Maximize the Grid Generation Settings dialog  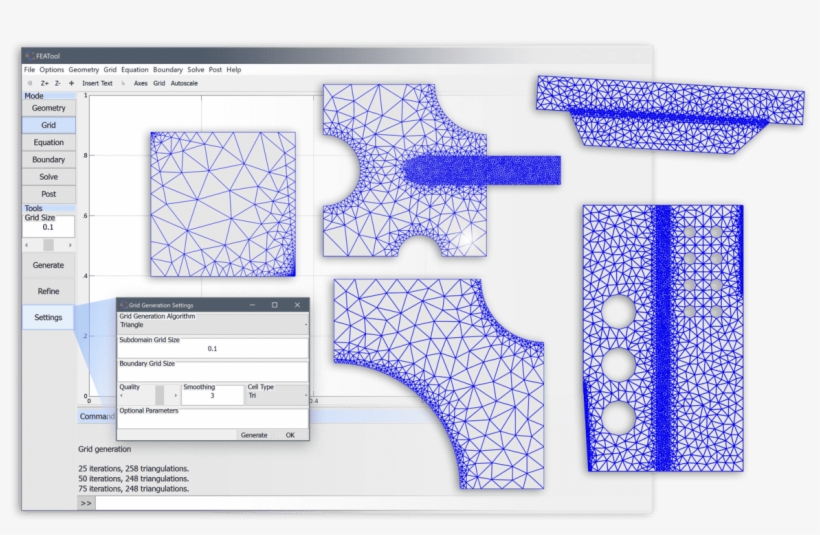pyautogui.click(x=275, y=305)
